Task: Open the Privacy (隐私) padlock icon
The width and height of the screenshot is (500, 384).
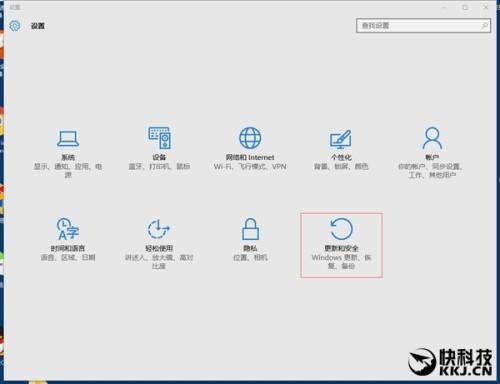Action: click(250, 229)
